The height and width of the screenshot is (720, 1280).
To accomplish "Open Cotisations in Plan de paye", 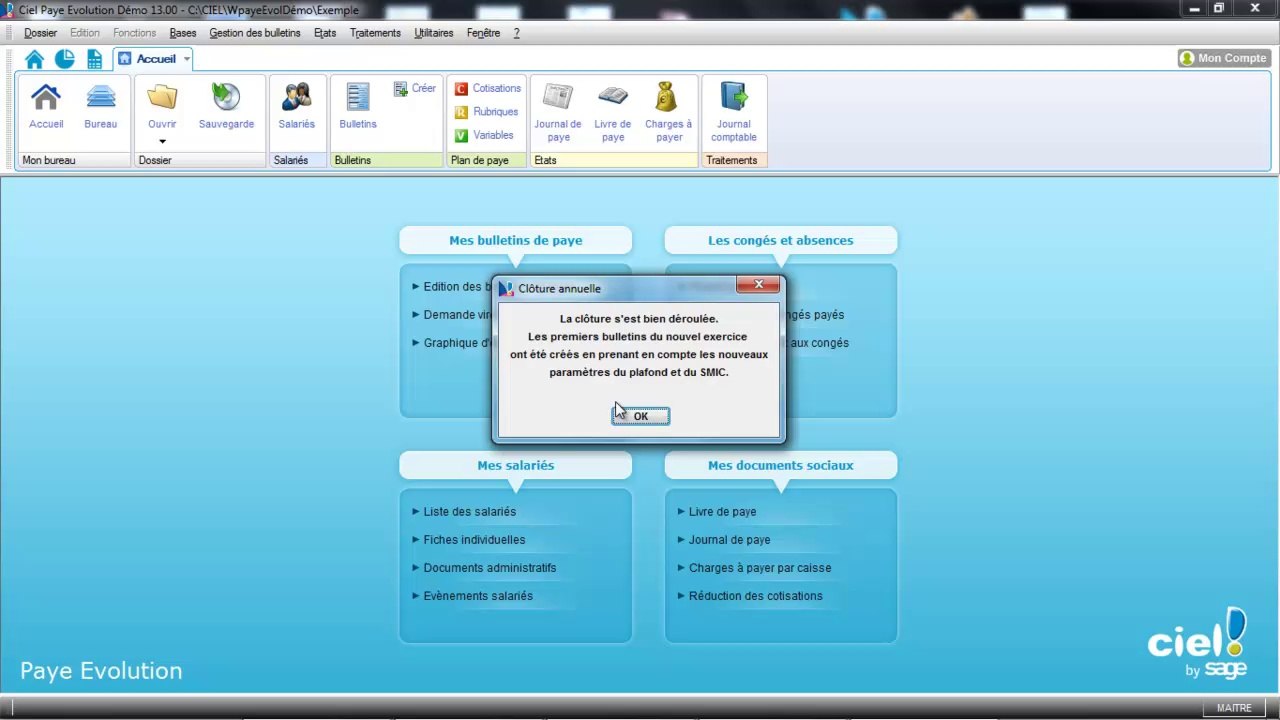I will click(488, 88).
